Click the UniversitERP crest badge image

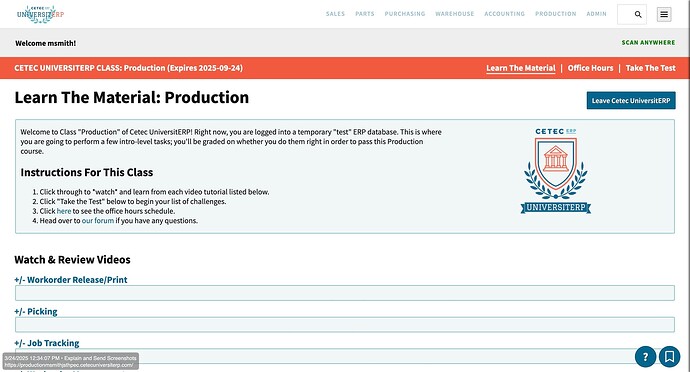coord(556,171)
